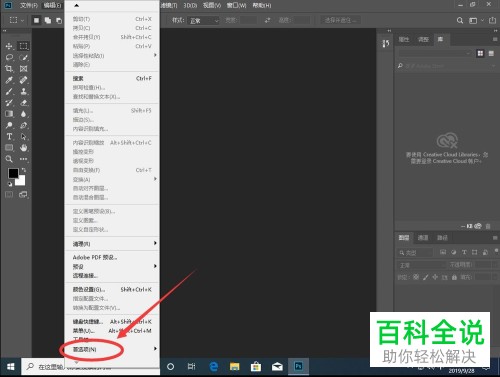Select the Crop tool

pyautogui.click(x=9, y=69)
